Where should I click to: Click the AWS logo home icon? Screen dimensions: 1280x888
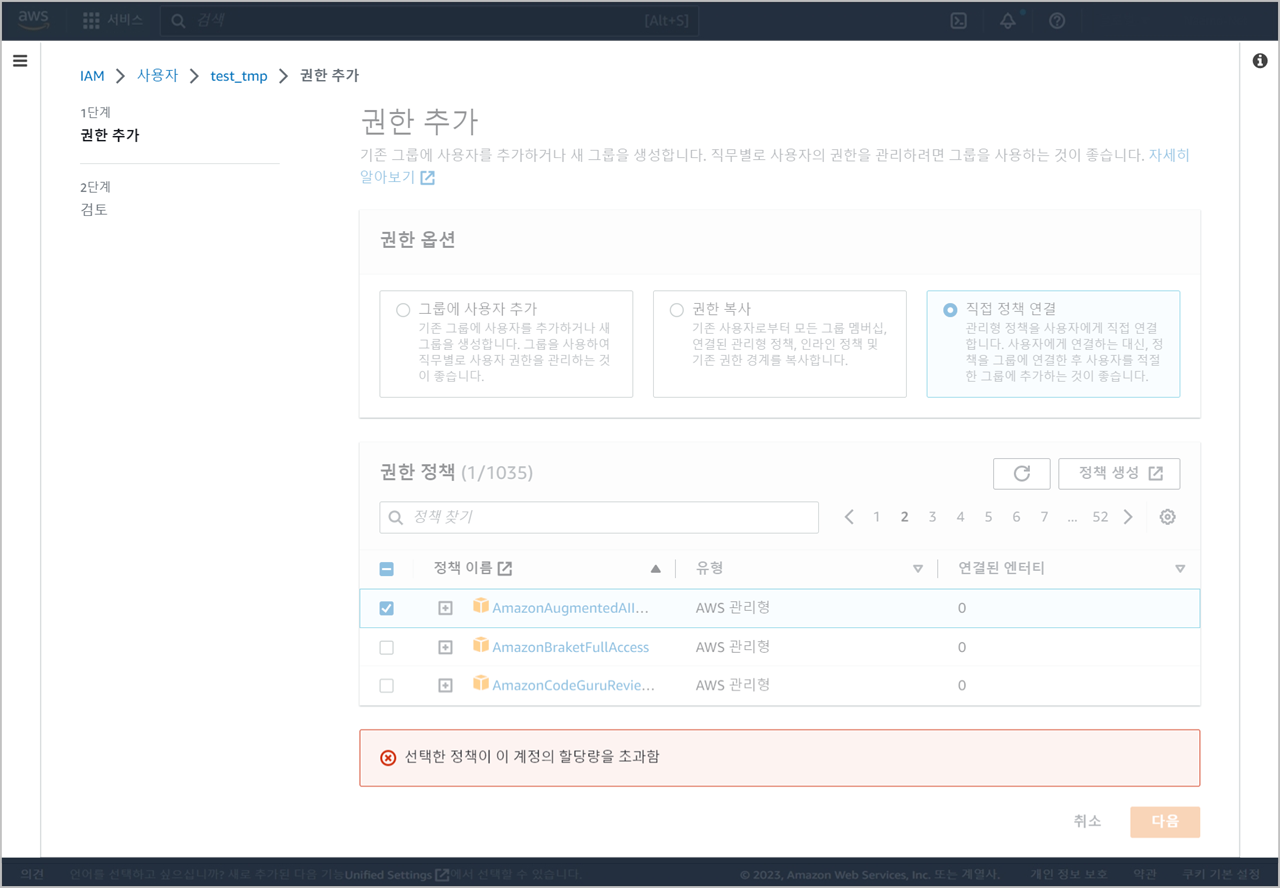33,20
